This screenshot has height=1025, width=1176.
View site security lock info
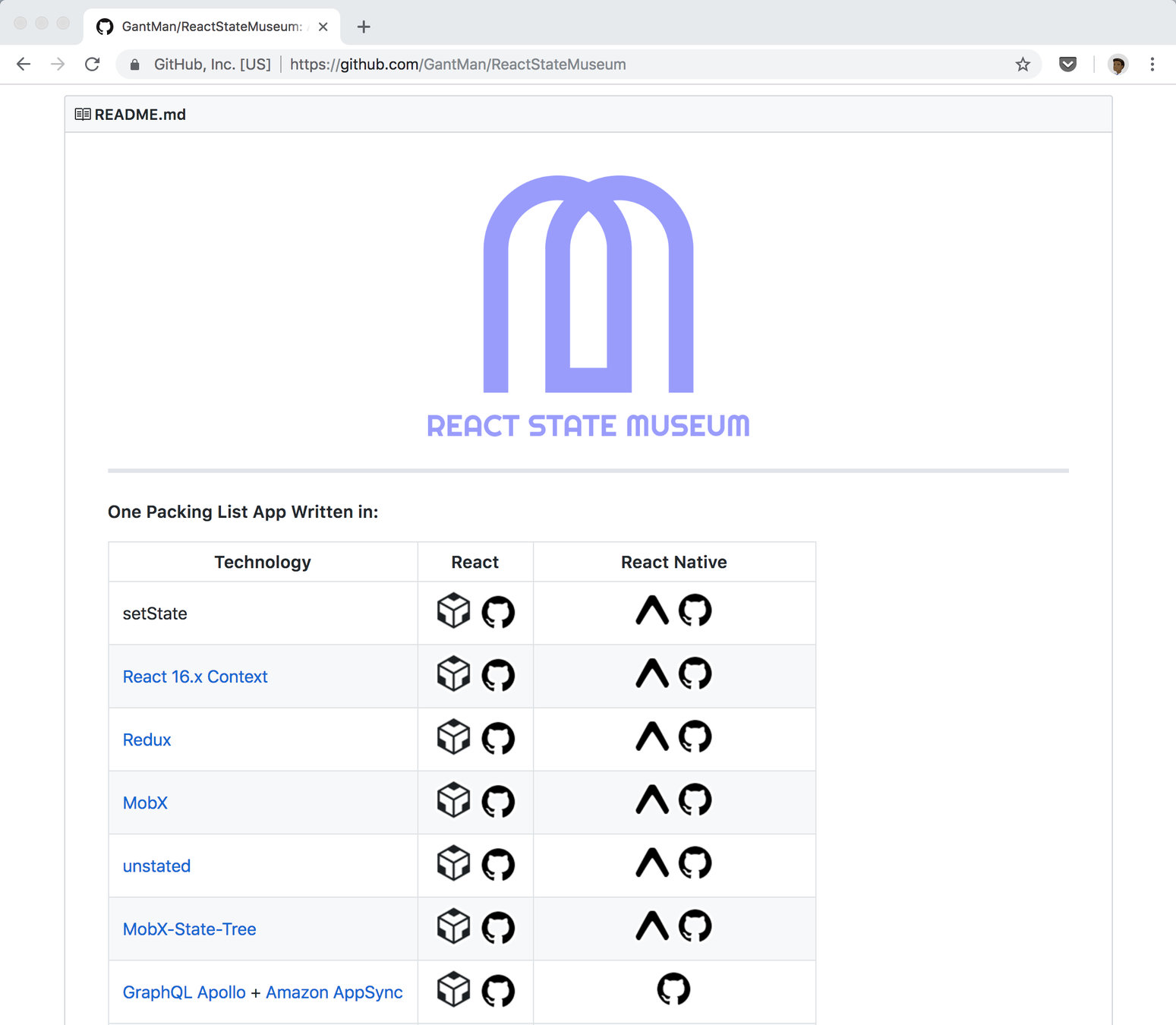(134, 65)
